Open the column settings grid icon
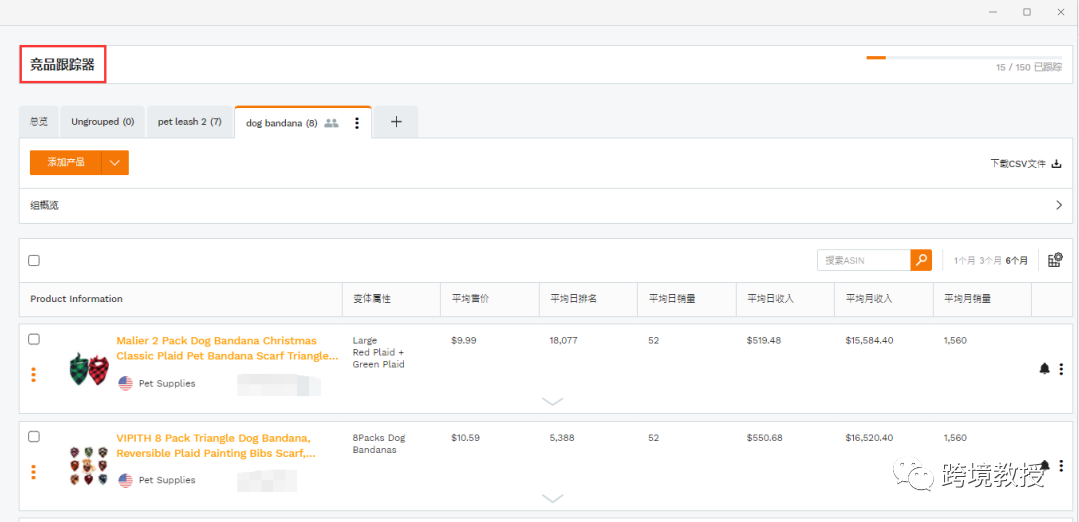The width and height of the screenshot is (1079, 522). pos(1055,260)
